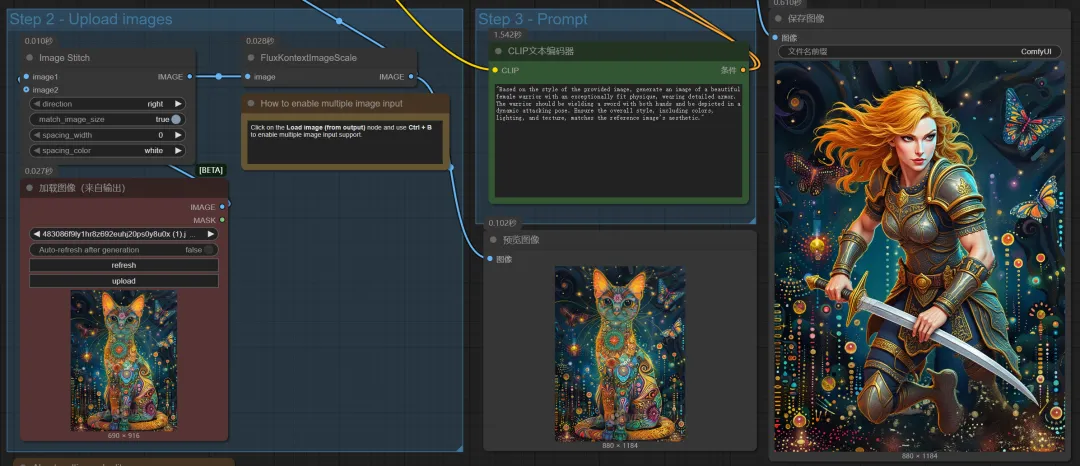This screenshot has height=466, width=1080.
Task: Click the refresh button
Action: (x=124, y=266)
